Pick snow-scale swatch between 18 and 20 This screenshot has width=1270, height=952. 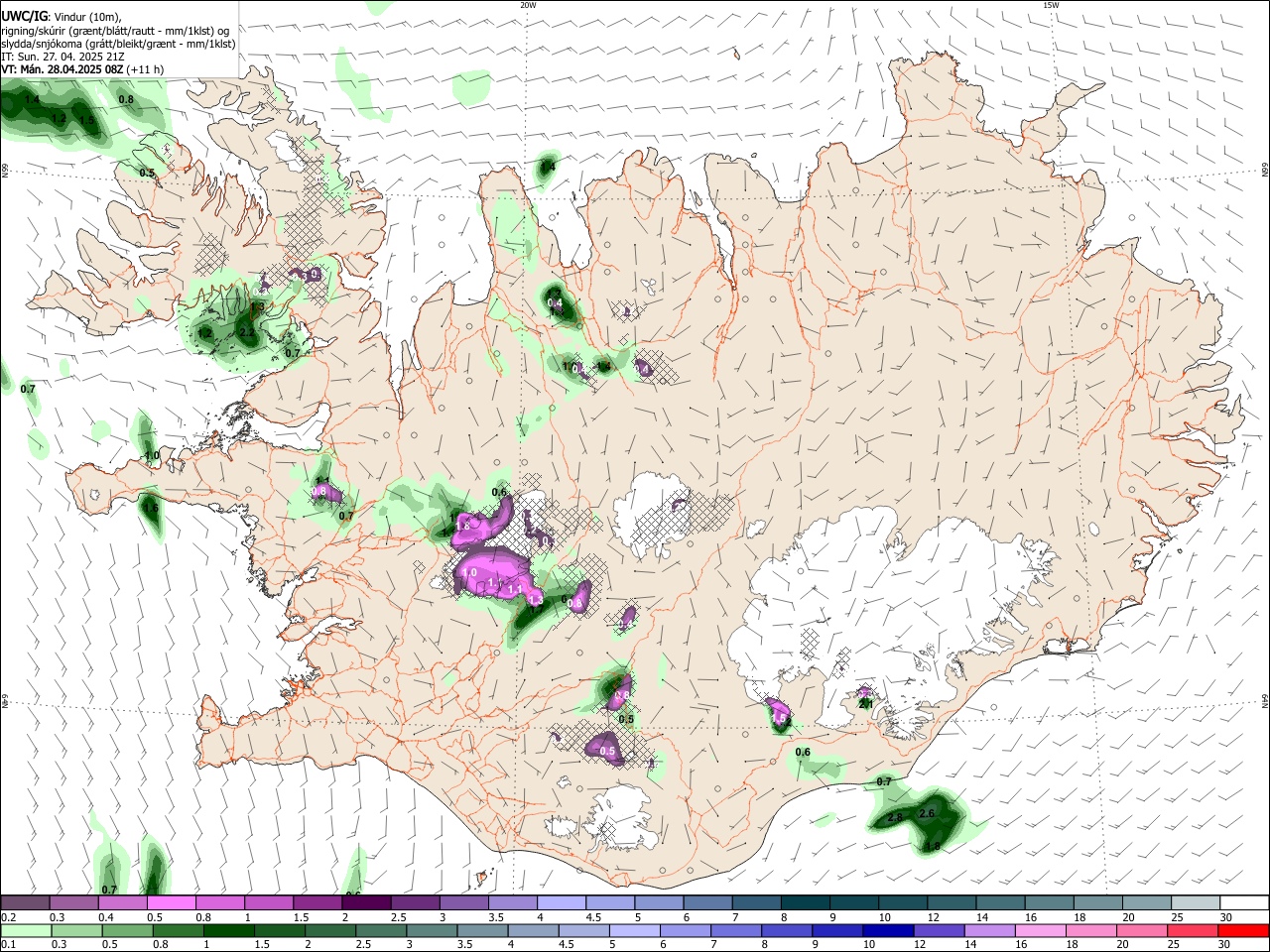(1099, 902)
